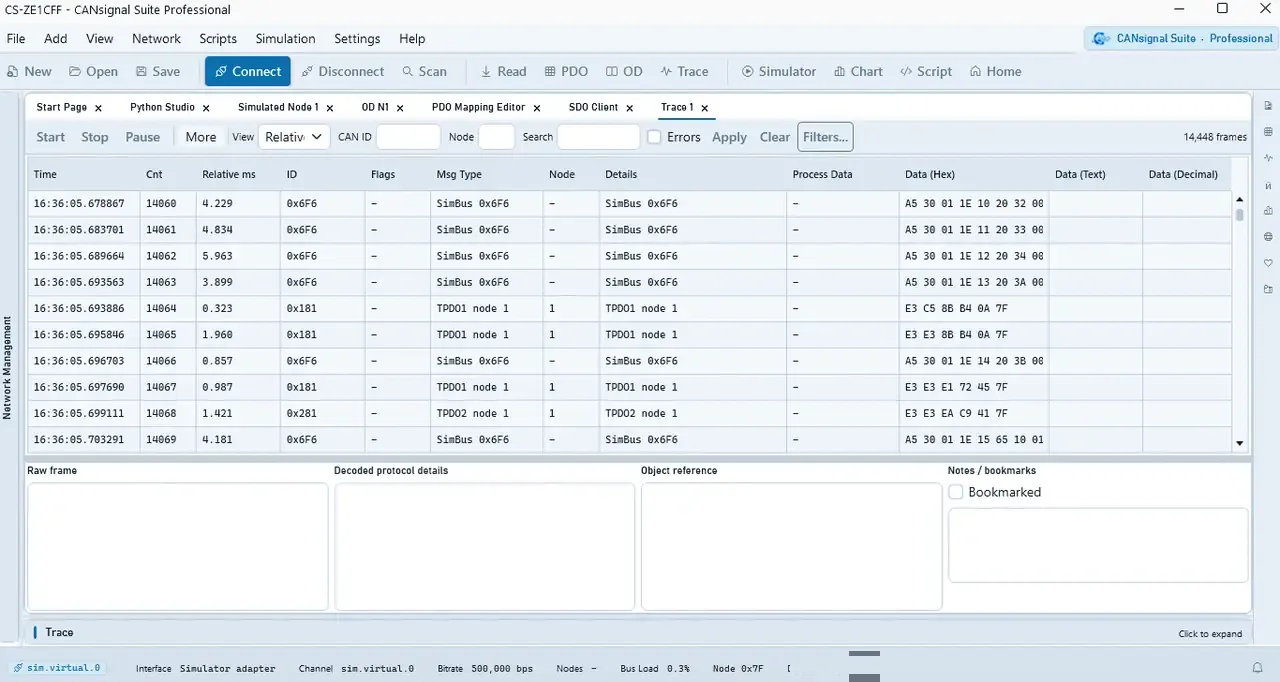
Task: Click the Disconnect toolbar button
Action: pos(343,71)
